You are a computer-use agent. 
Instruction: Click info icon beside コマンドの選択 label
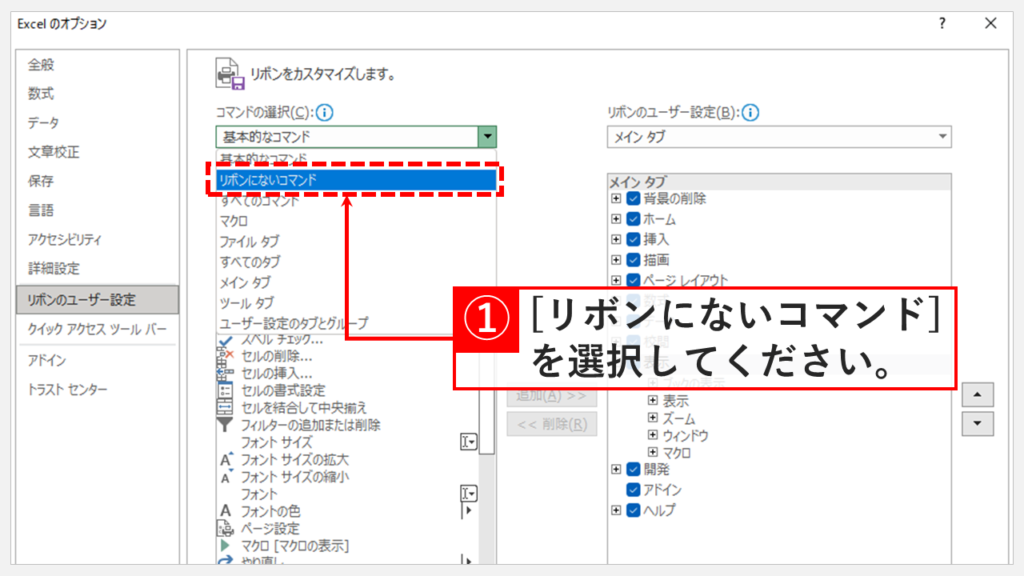(x=325, y=113)
